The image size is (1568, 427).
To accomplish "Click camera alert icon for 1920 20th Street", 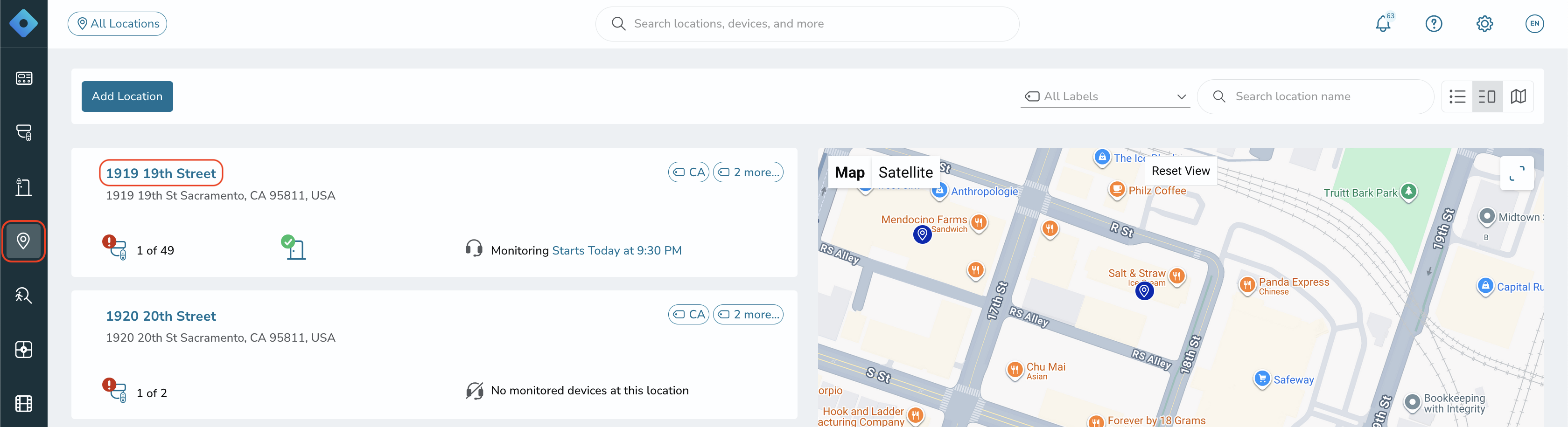I will pos(114,391).
